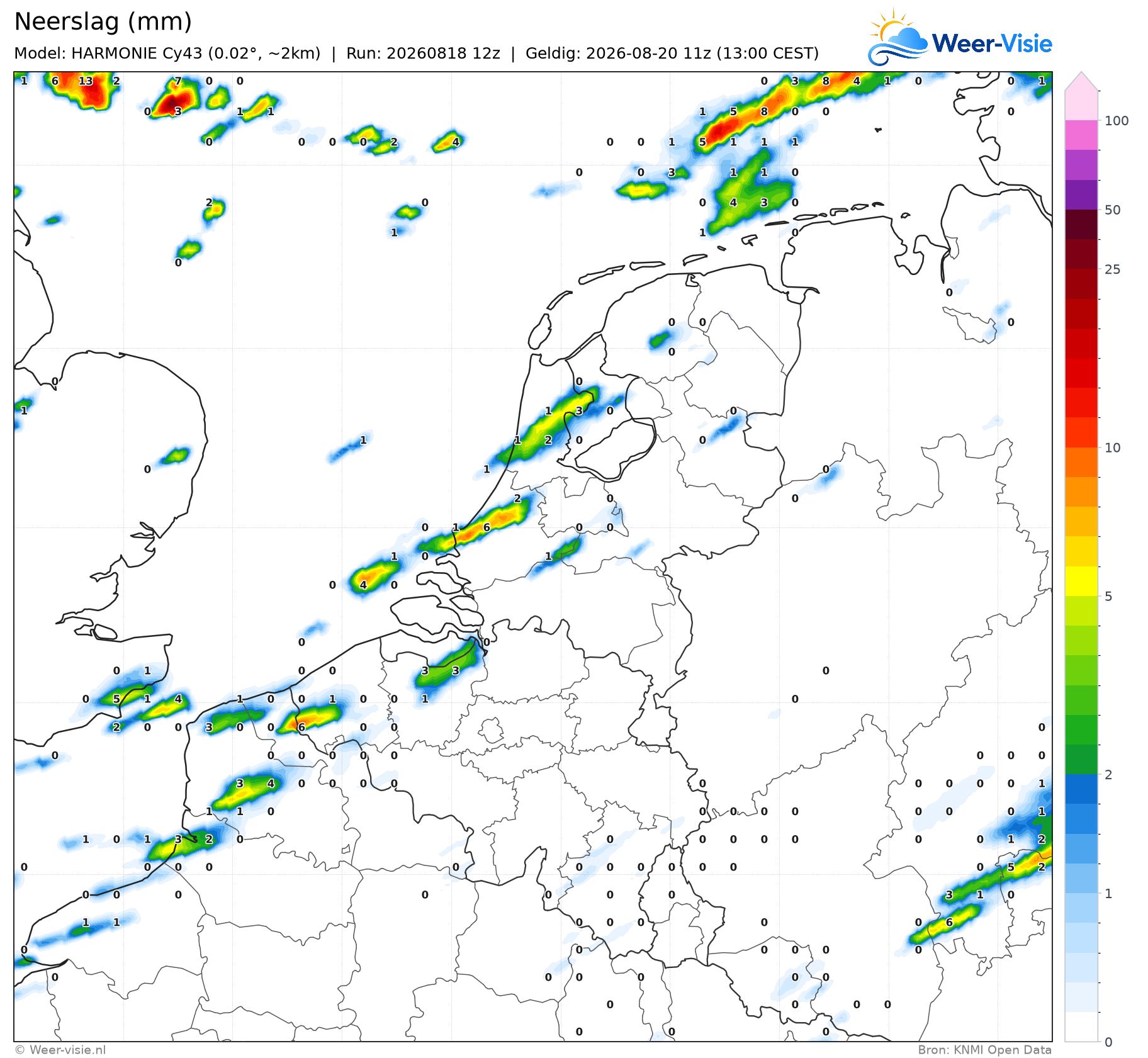Click the Weer-Visie sun and cloud logo
The width and height of the screenshot is (1148, 1058).
pos(898,37)
